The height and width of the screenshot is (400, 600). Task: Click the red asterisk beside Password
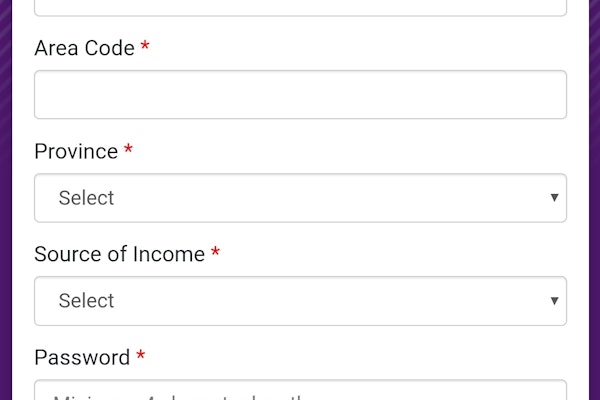141,357
